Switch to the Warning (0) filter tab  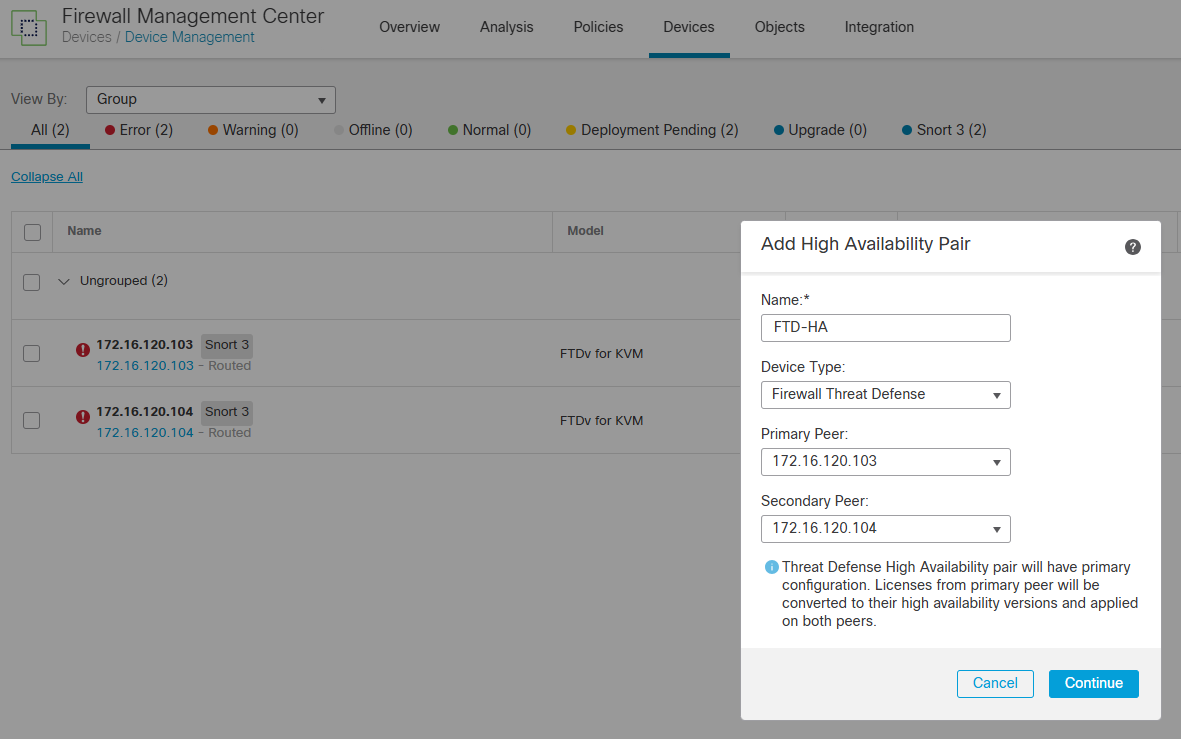253,130
